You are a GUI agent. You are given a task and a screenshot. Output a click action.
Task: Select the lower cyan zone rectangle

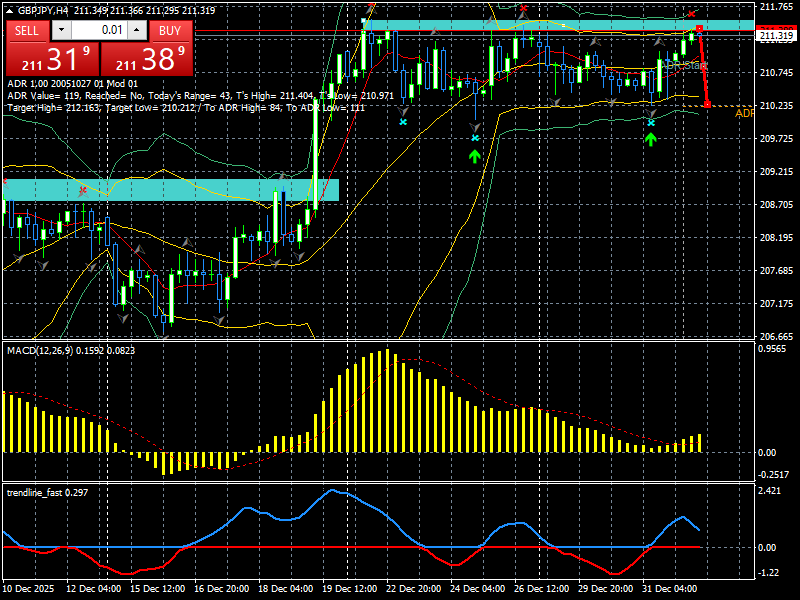(x=171, y=190)
